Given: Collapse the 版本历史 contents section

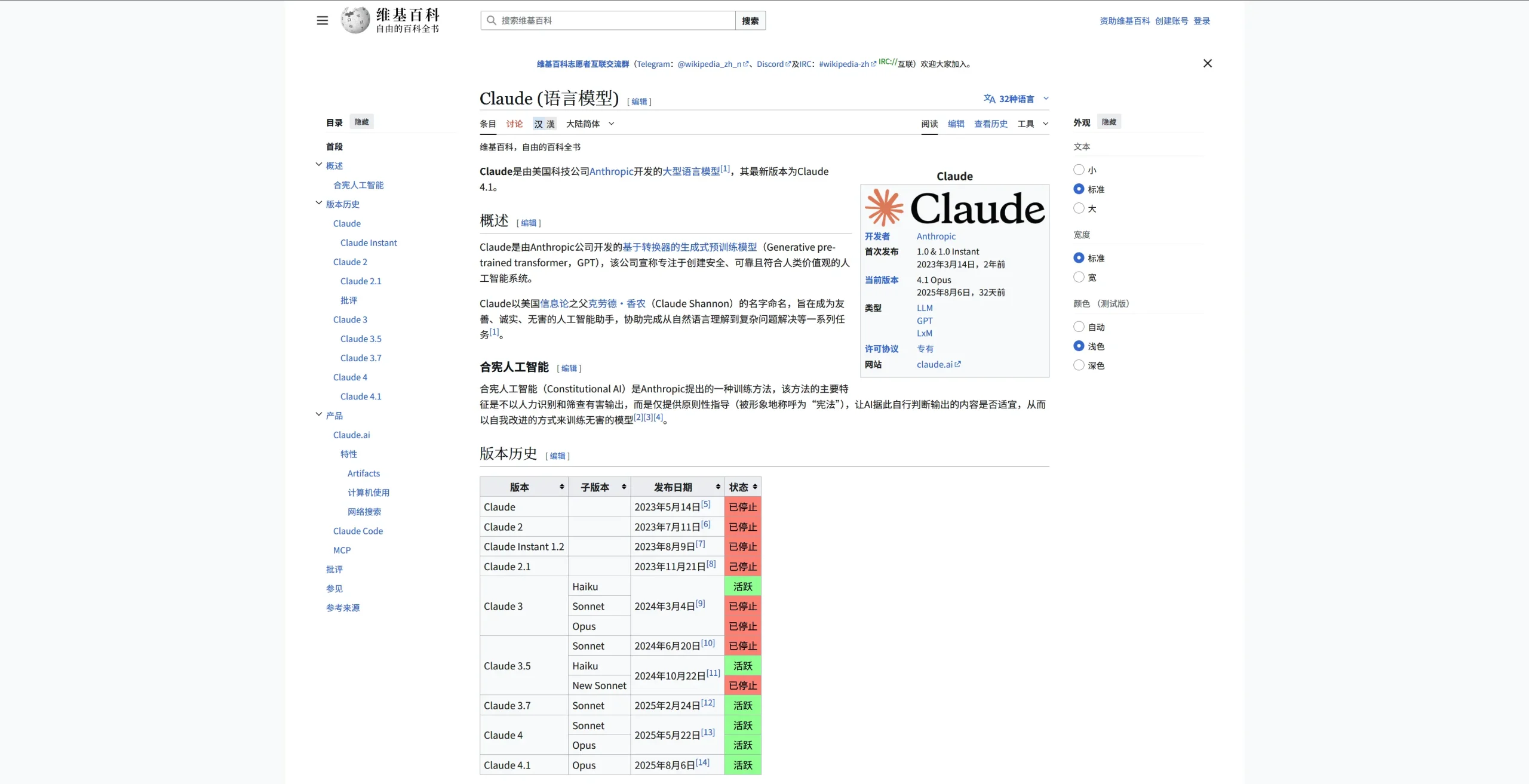Looking at the screenshot, I should pos(319,204).
